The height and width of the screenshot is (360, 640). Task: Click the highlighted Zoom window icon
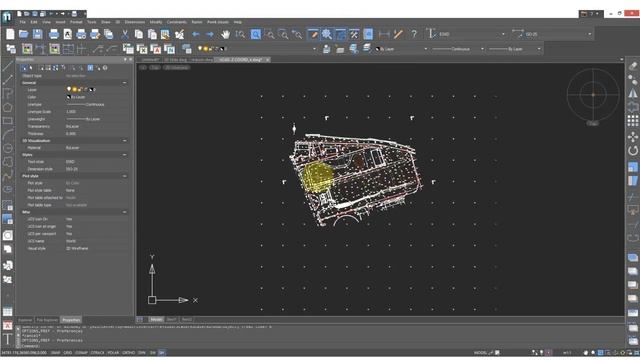pos(256,34)
